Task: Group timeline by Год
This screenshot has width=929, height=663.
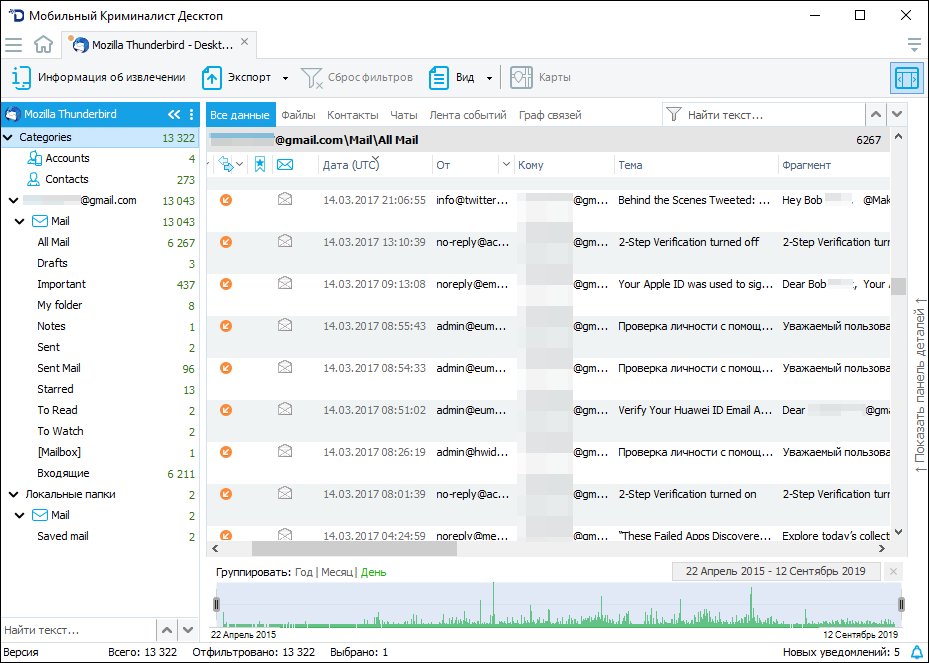Action: [x=303, y=572]
